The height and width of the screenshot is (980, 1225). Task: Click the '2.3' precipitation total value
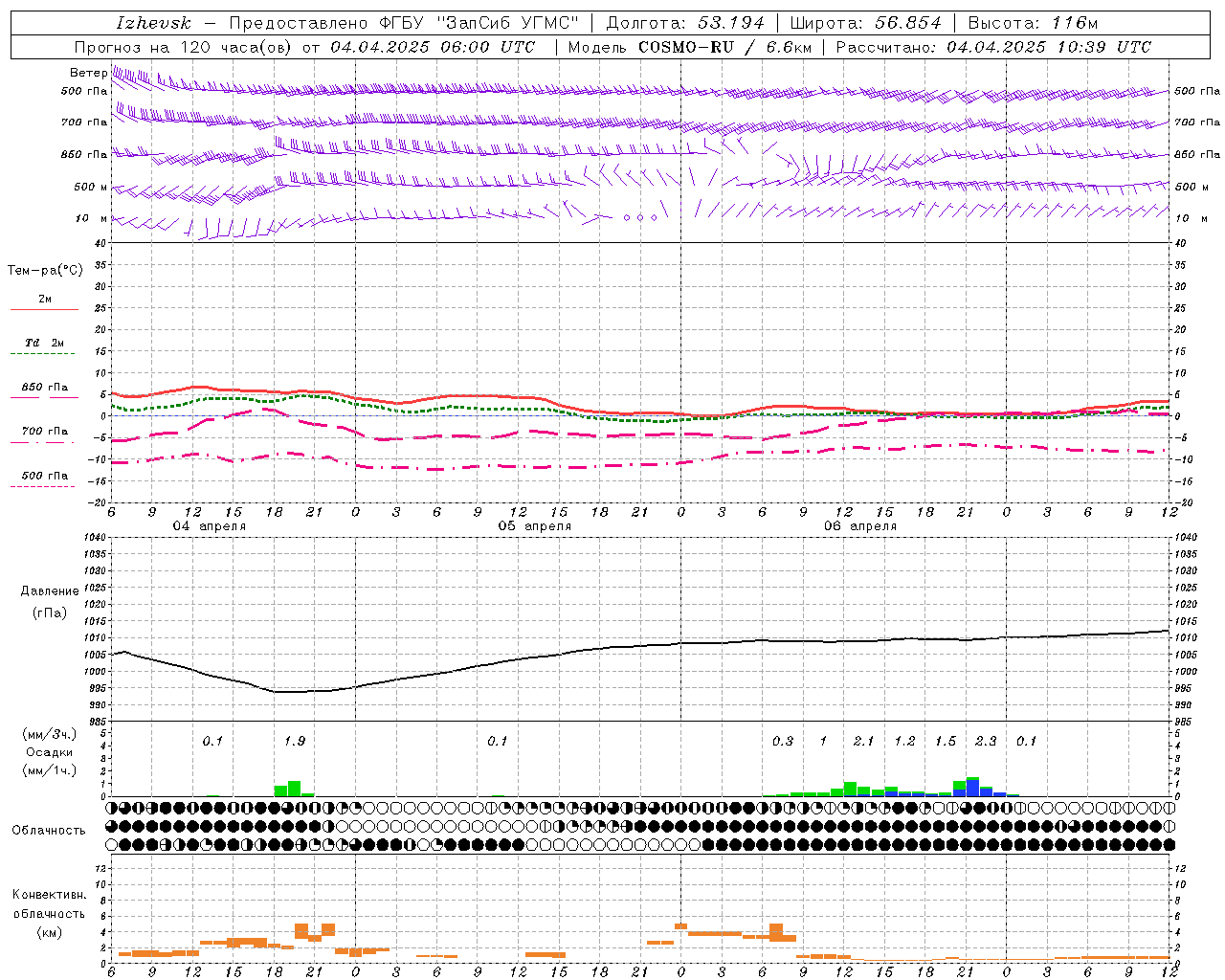pos(986,742)
